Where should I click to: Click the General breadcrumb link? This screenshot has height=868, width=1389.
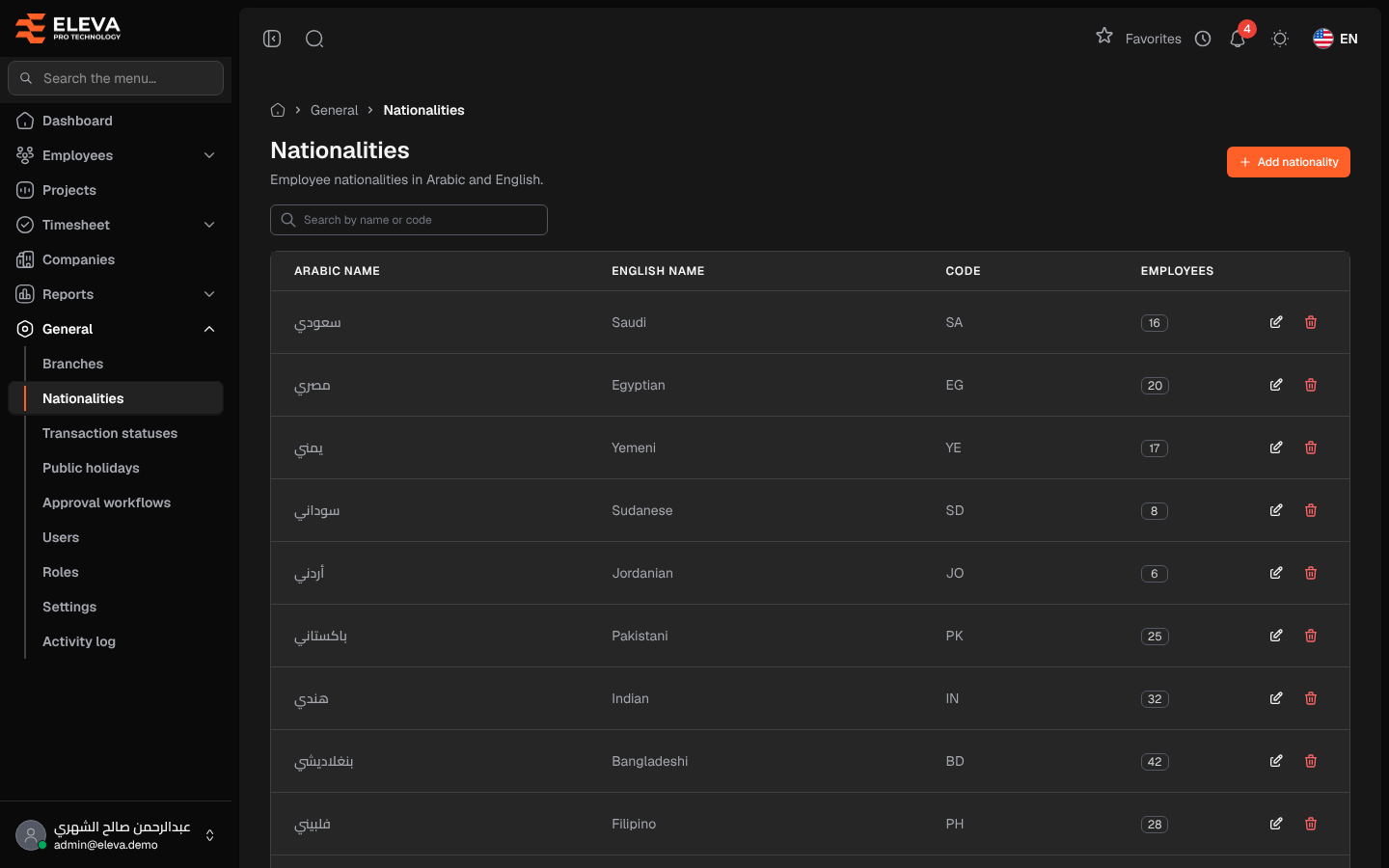point(334,110)
